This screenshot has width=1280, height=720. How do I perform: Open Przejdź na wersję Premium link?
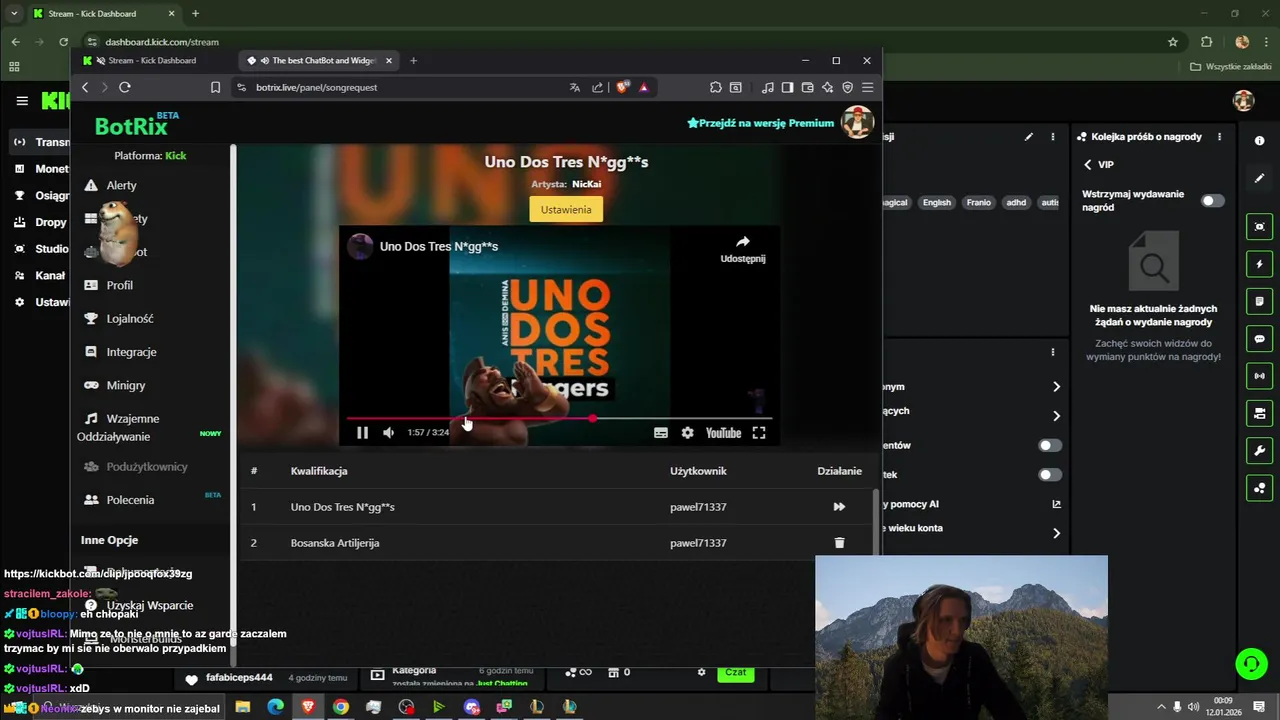tap(760, 123)
